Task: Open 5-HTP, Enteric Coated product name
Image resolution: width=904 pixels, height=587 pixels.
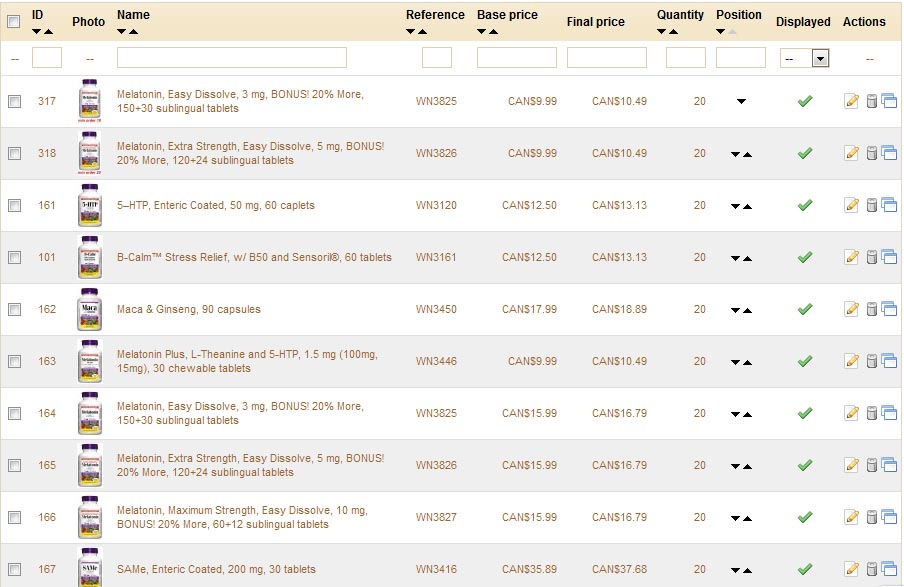Action: [x=216, y=205]
